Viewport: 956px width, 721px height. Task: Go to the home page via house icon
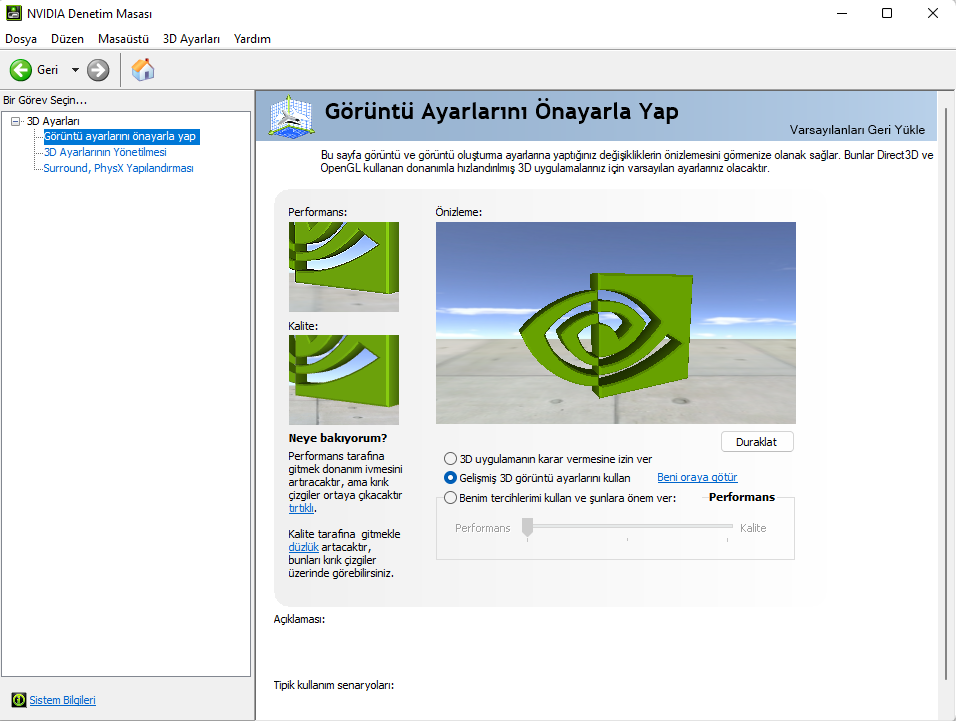coord(143,69)
